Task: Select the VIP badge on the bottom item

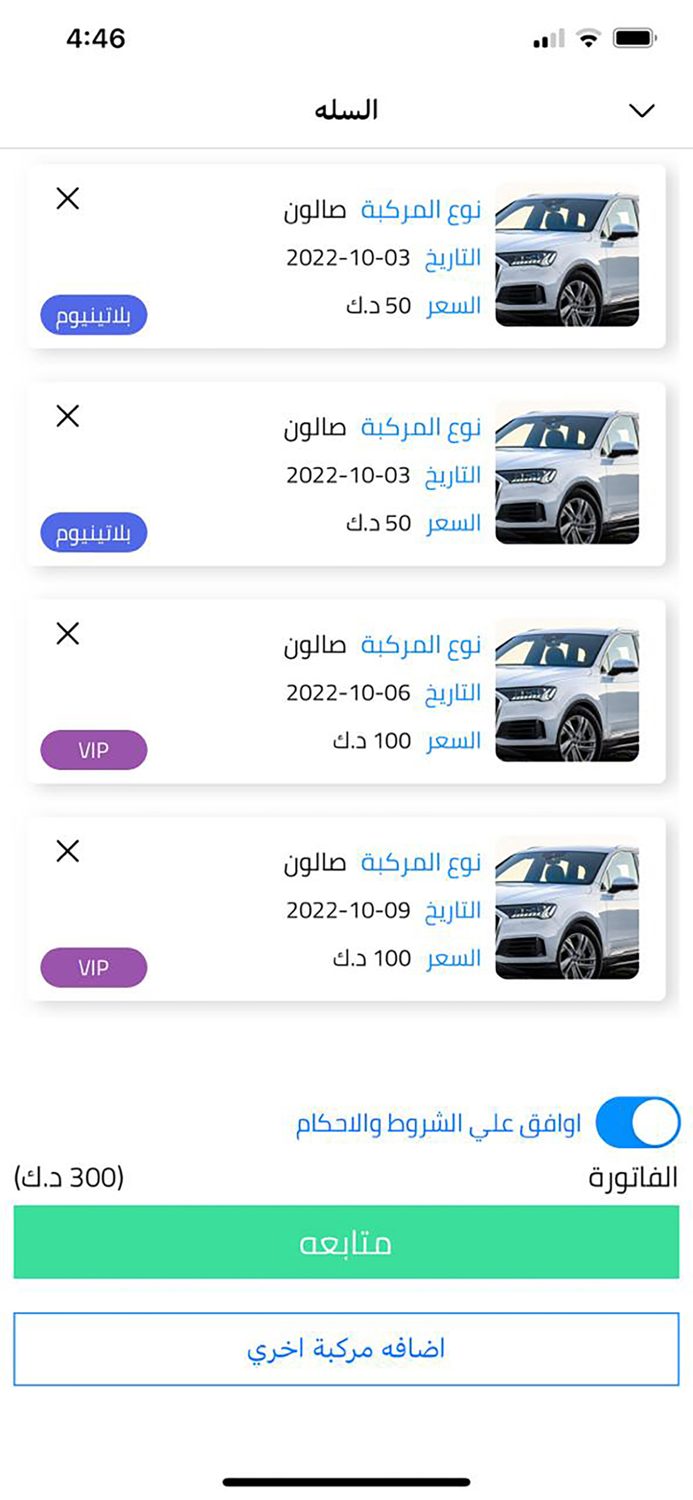Action: point(93,967)
